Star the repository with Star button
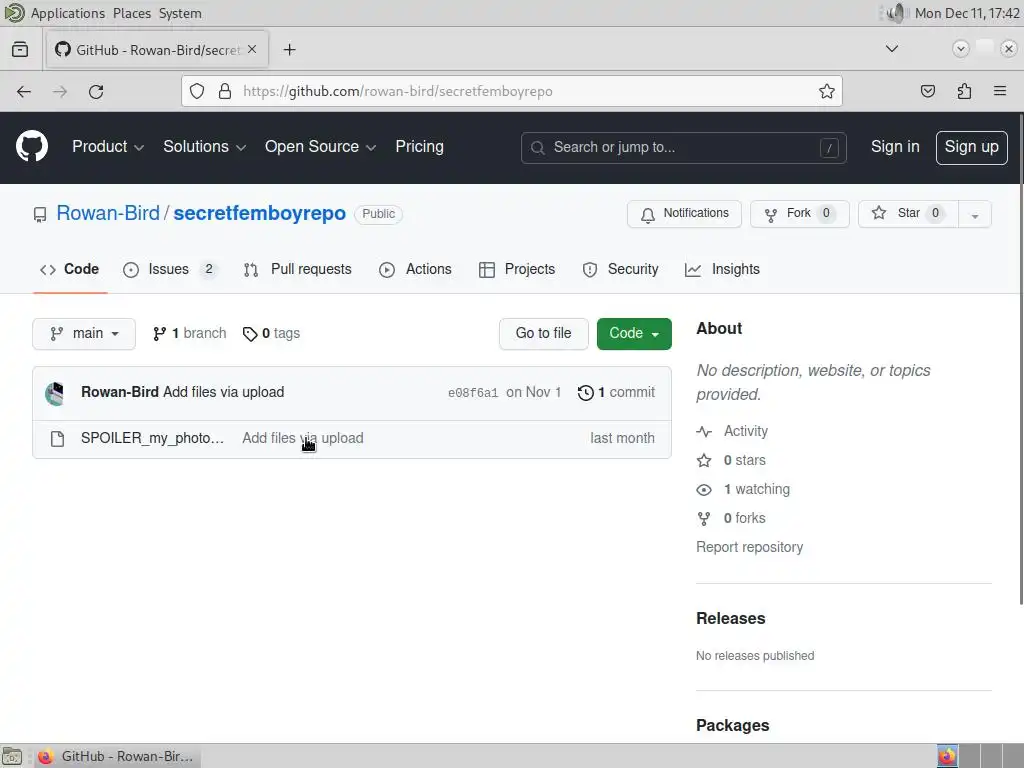The height and width of the screenshot is (768, 1024). (908, 214)
